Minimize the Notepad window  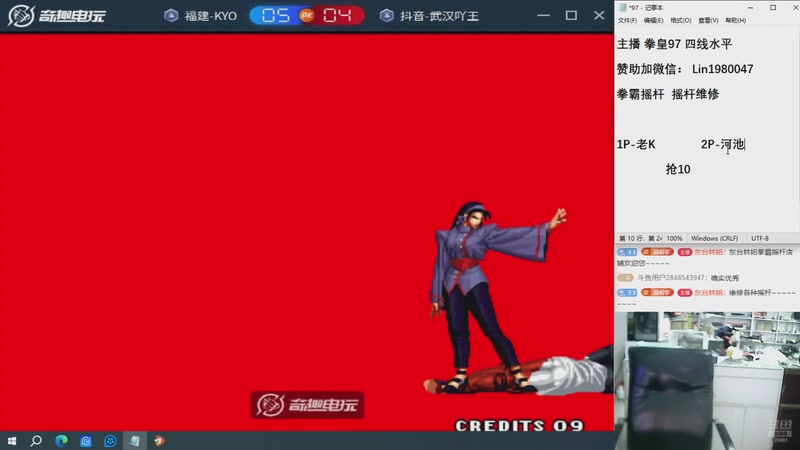click(x=751, y=8)
